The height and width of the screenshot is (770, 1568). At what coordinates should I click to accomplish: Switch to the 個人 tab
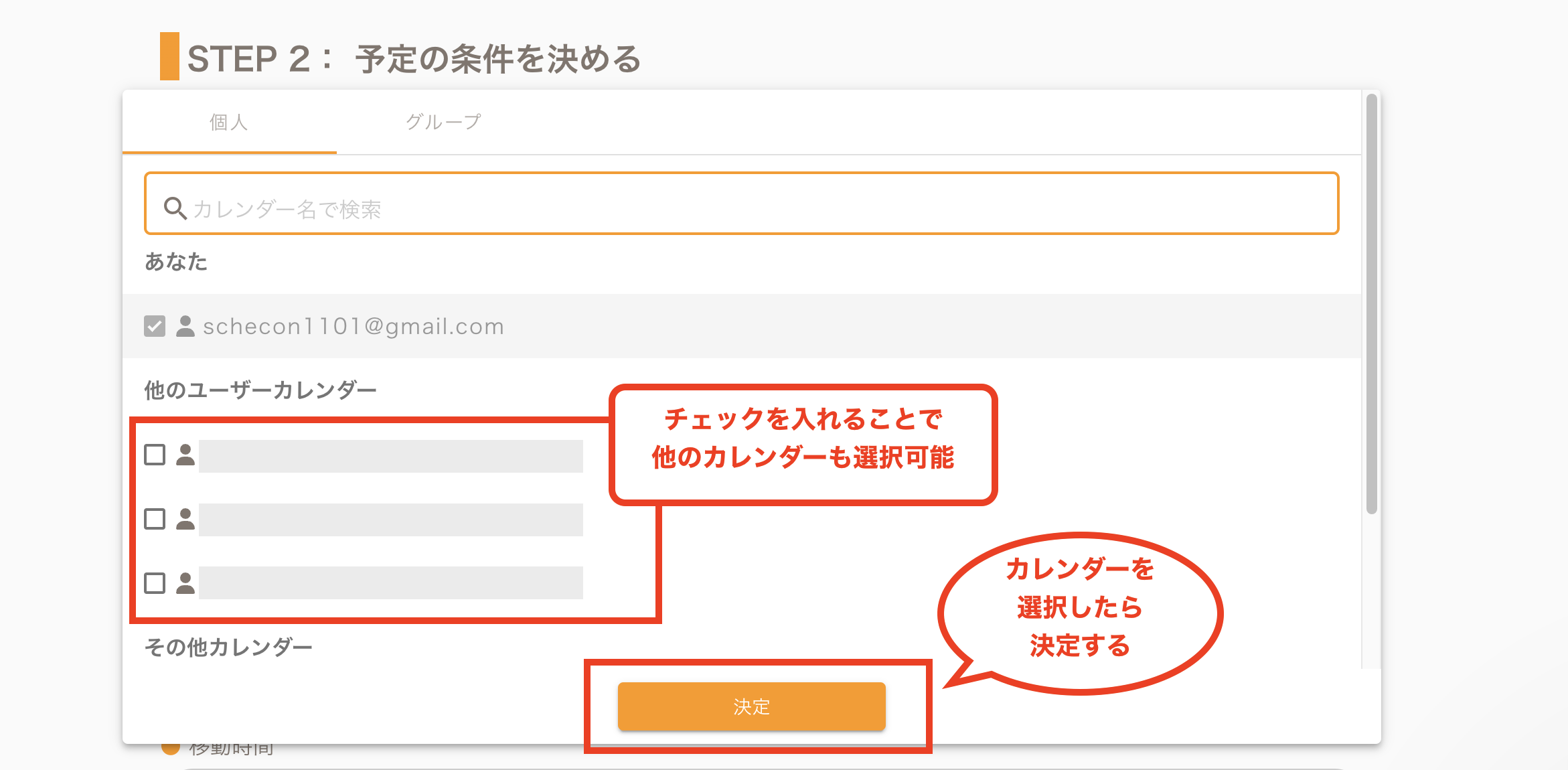(x=229, y=123)
